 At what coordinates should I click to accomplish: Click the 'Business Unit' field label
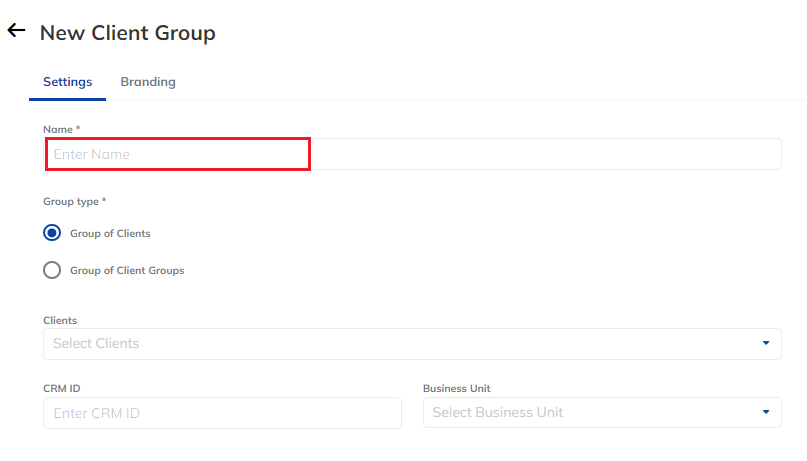pos(457,388)
